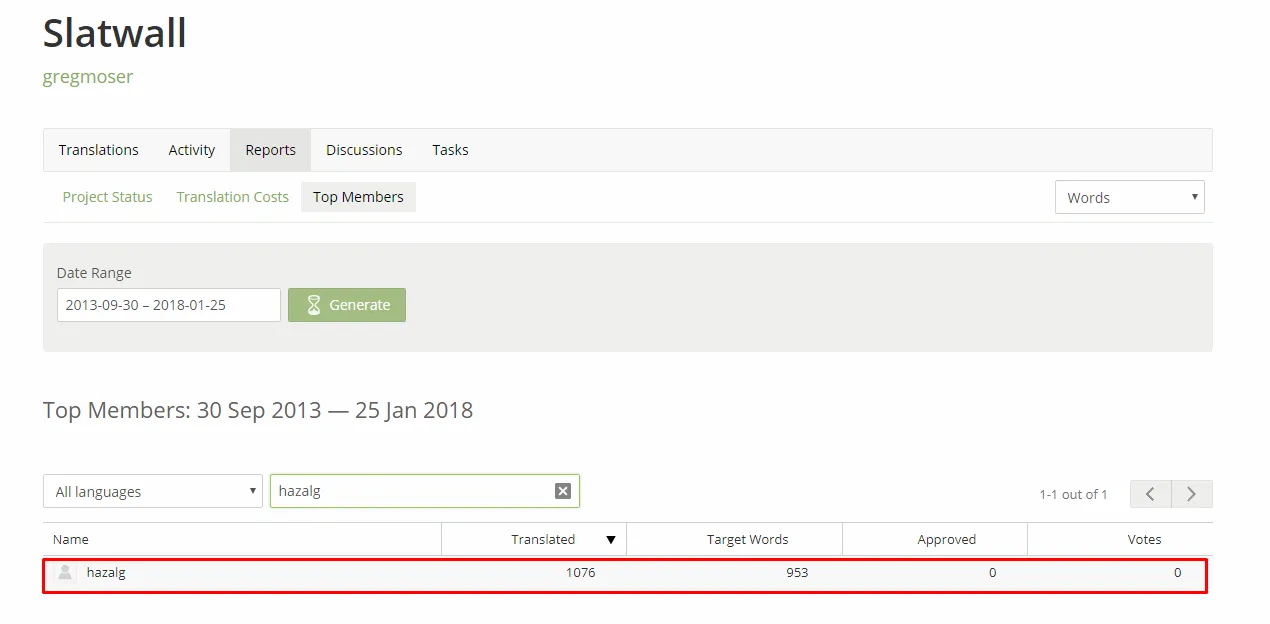Image resolution: width=1270 pixels, height=624 pixels.
Task: Click the 953 target words value
Action: pyautogui.click(x=797, y=573)
